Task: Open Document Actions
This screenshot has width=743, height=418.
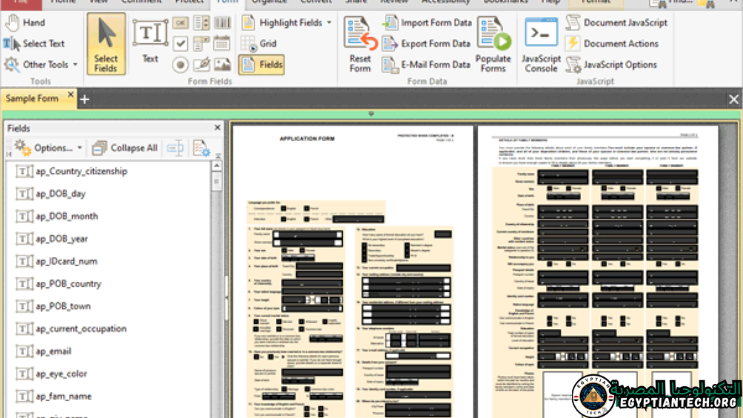Action: pos(612,44)
